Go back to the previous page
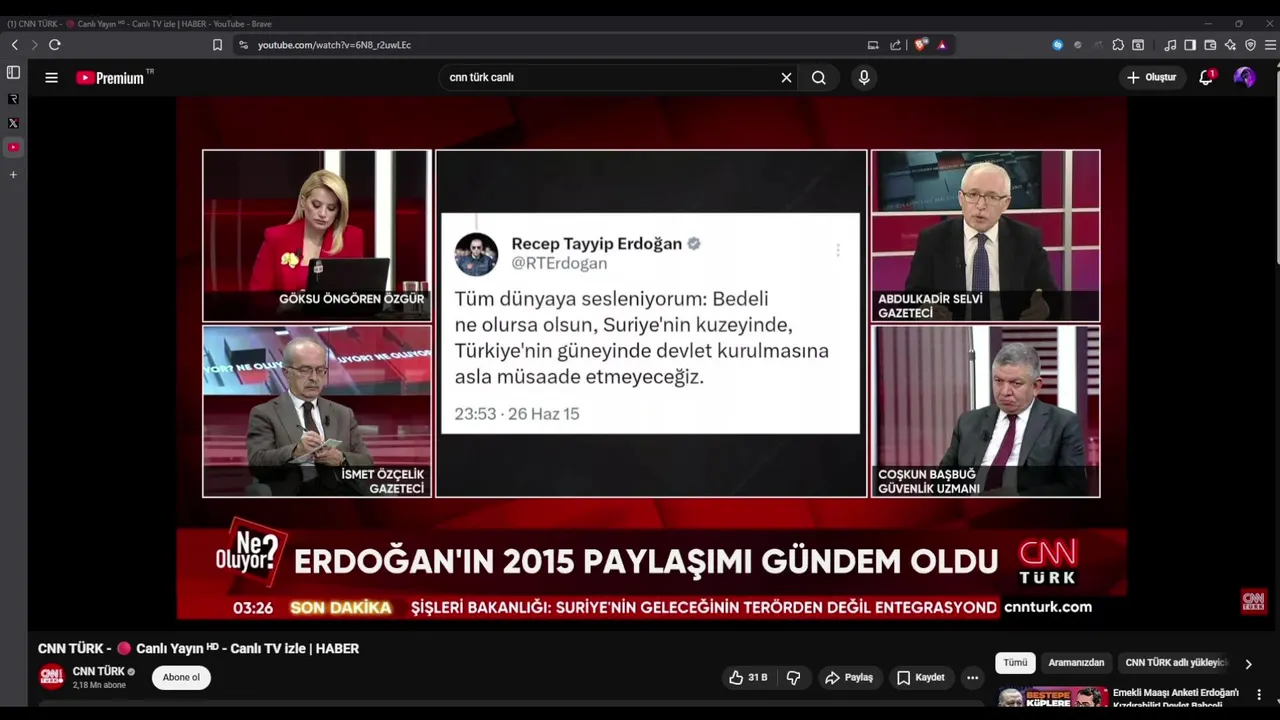1280x720 pixels. coord(15,45)
